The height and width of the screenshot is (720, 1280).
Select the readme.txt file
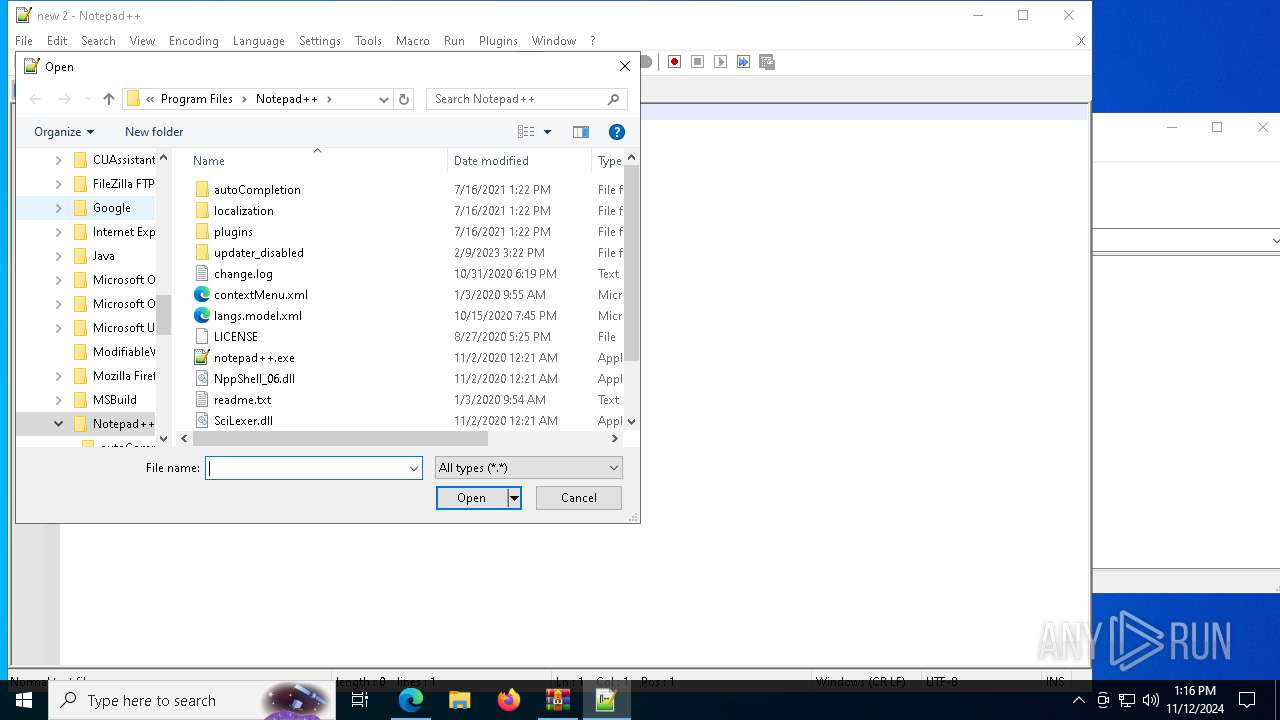click(x=243, y=400)
